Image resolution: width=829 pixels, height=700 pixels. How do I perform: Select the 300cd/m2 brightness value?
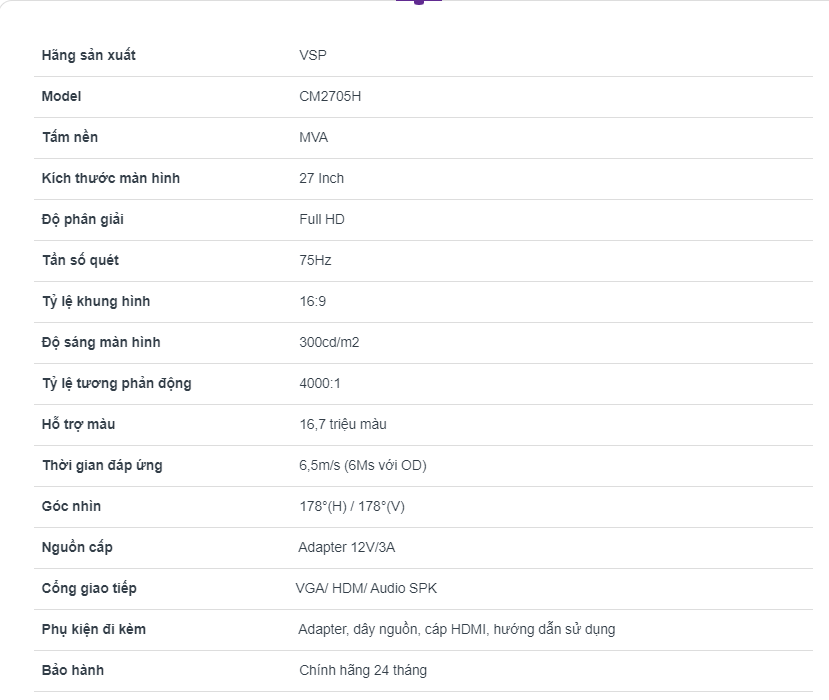(329, 342)
